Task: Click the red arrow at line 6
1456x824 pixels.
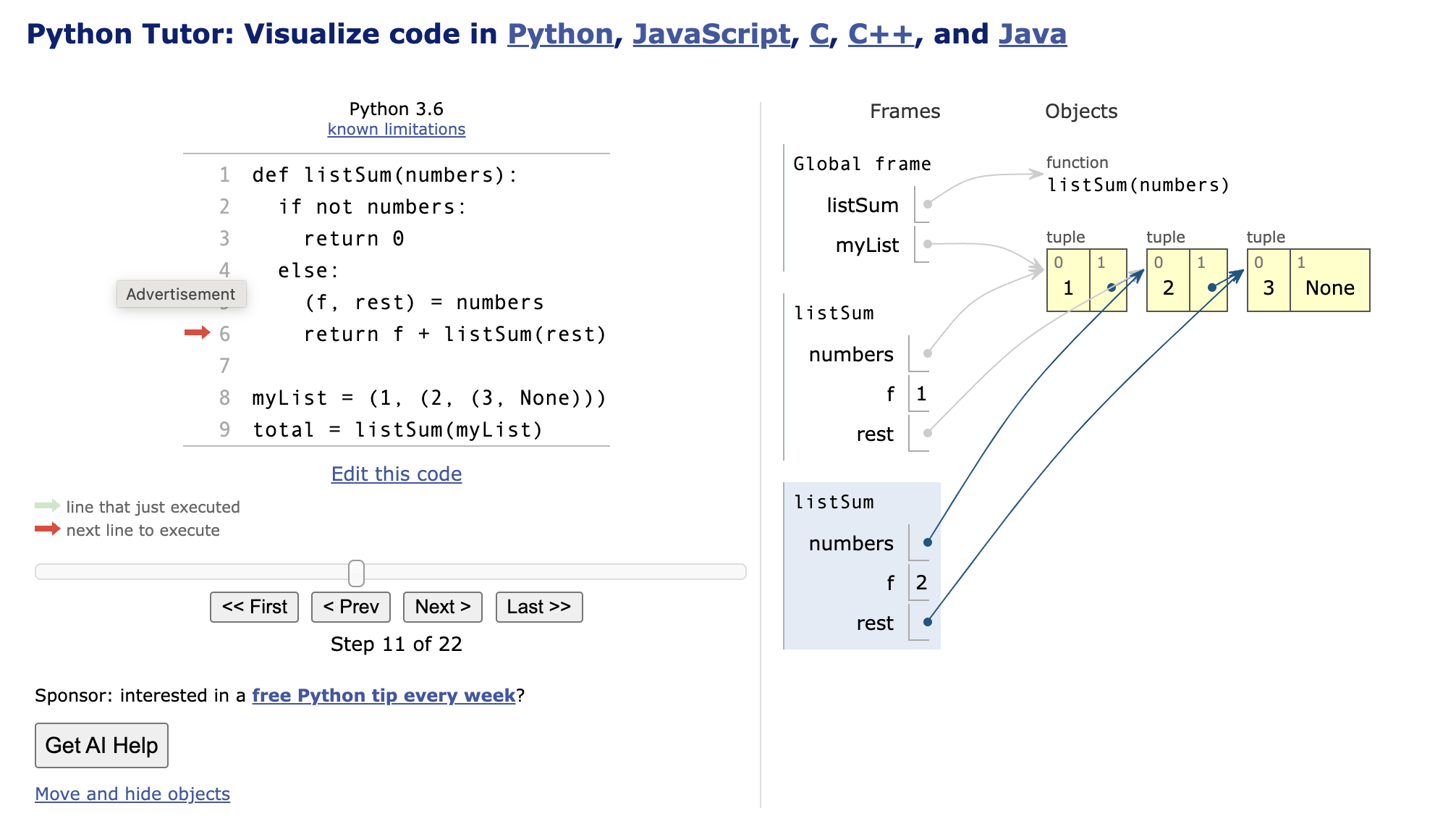Action: click(197, 333)
